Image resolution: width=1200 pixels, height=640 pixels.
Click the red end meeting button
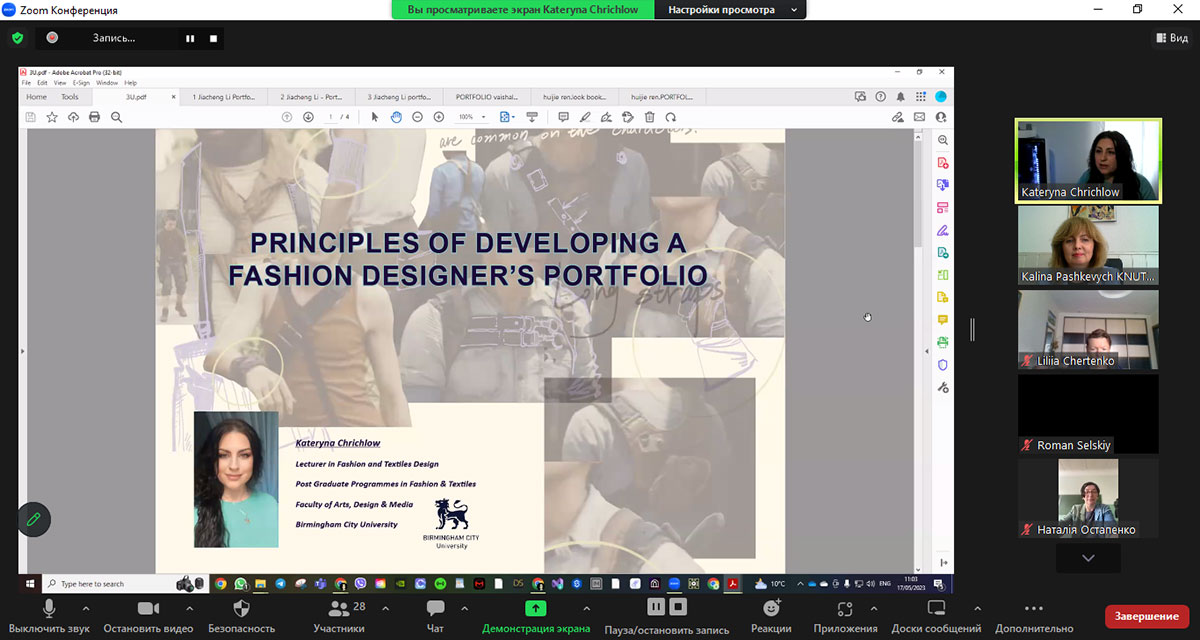(x=1146, y=616)
